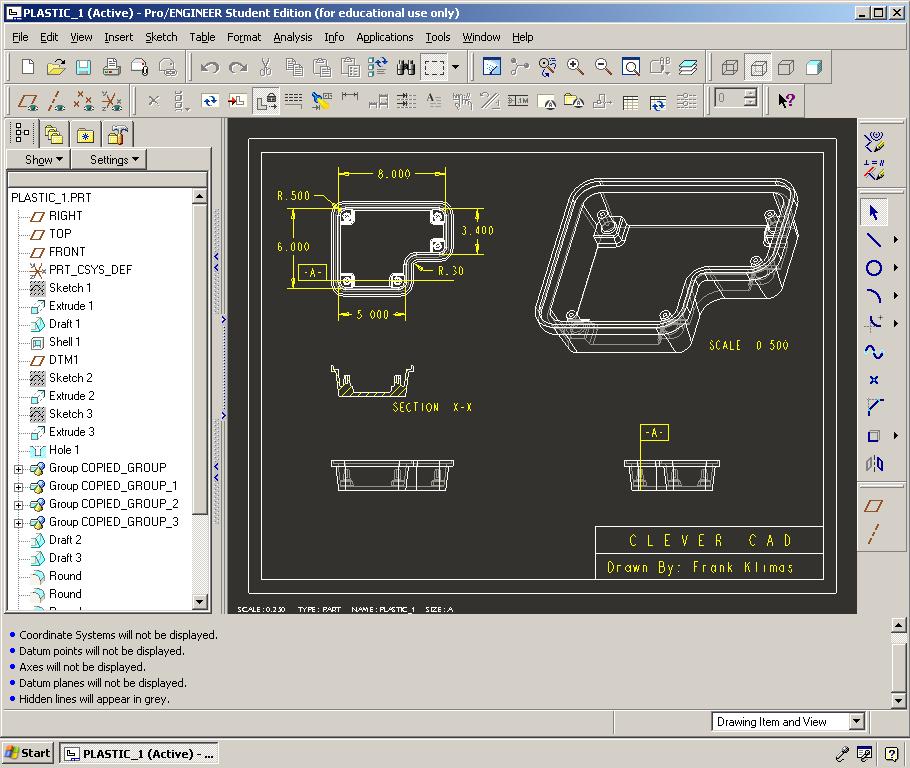
Task: Expand the Group COPIED_GROUP_2 node
Action: (x=18, y=504)
